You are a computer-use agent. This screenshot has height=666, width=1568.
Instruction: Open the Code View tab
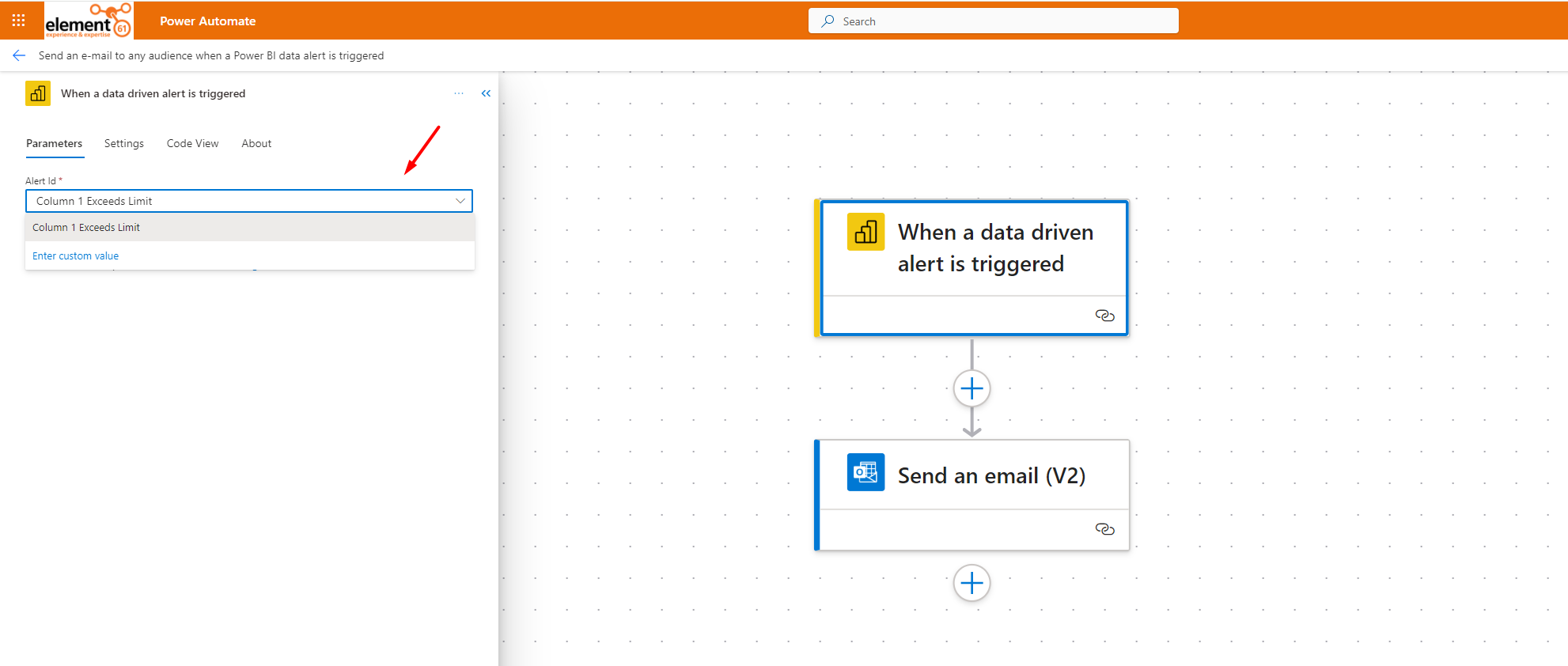point(192,143)
